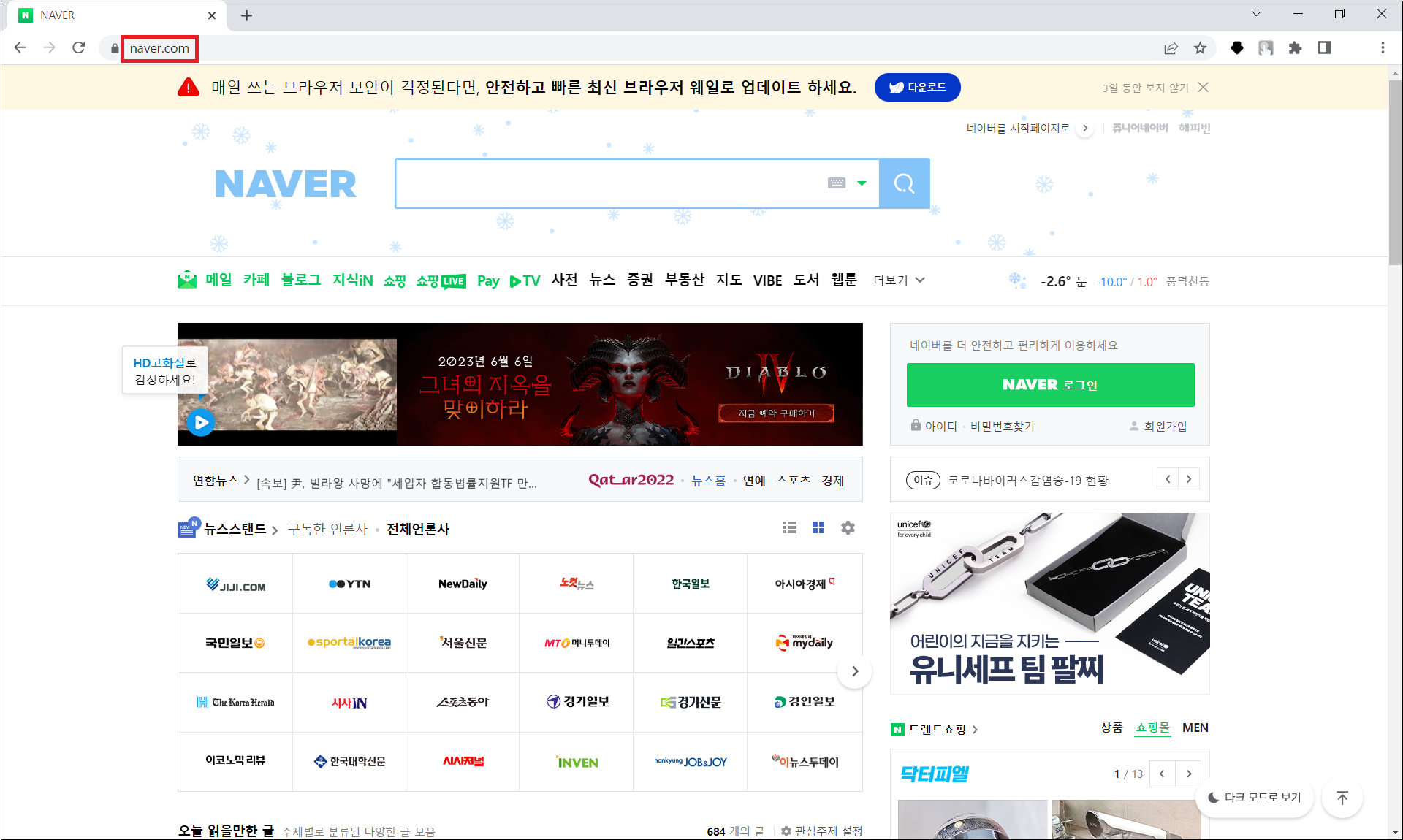Open the 뉴스 menu item

(x=602, y=280)
